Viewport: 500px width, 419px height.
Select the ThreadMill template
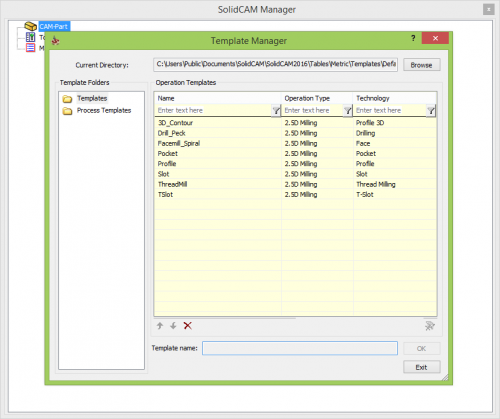point(173,184)
